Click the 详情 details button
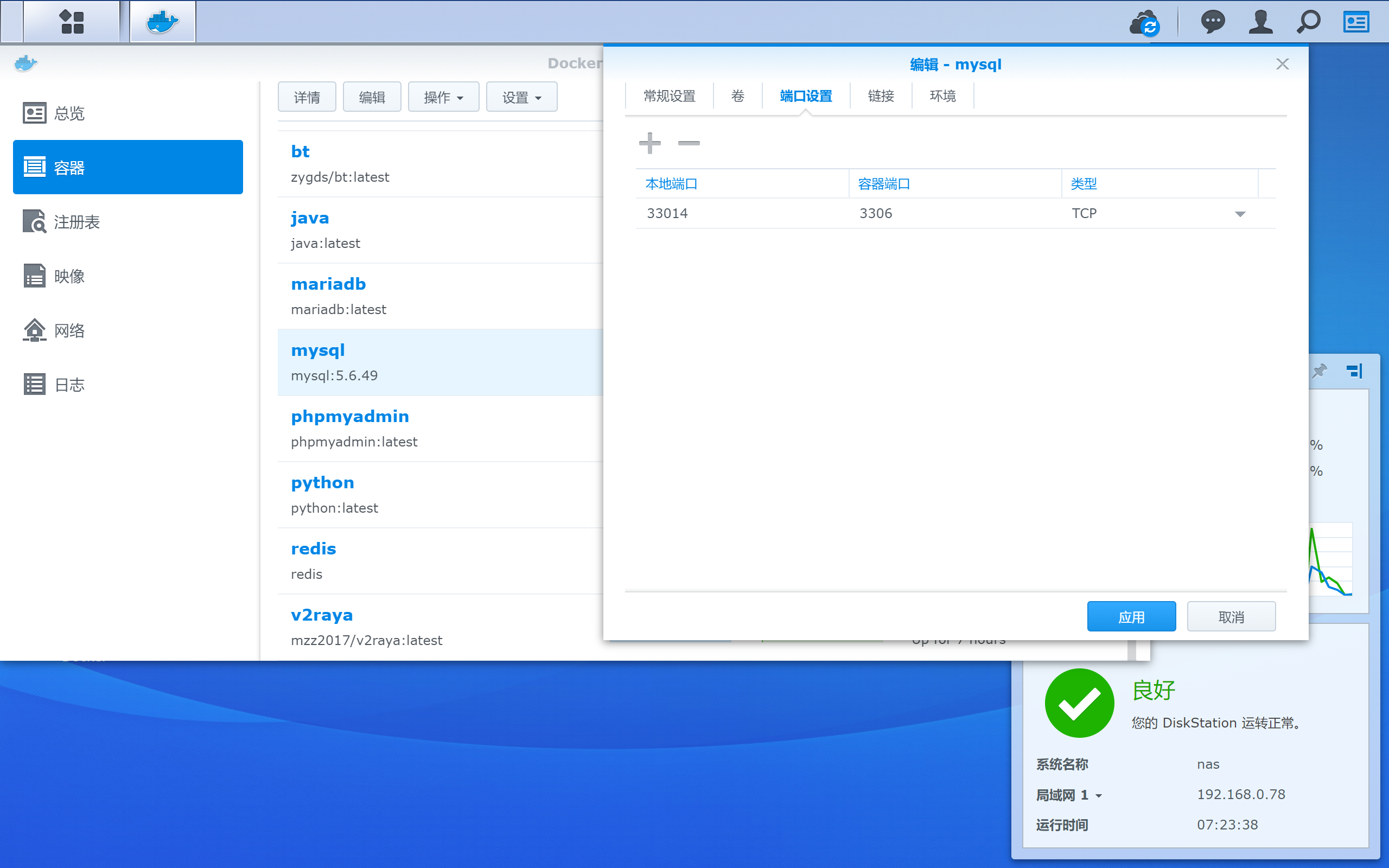Image resolution: width=1389 pixels, height=868 pixels. coord(307,97)
